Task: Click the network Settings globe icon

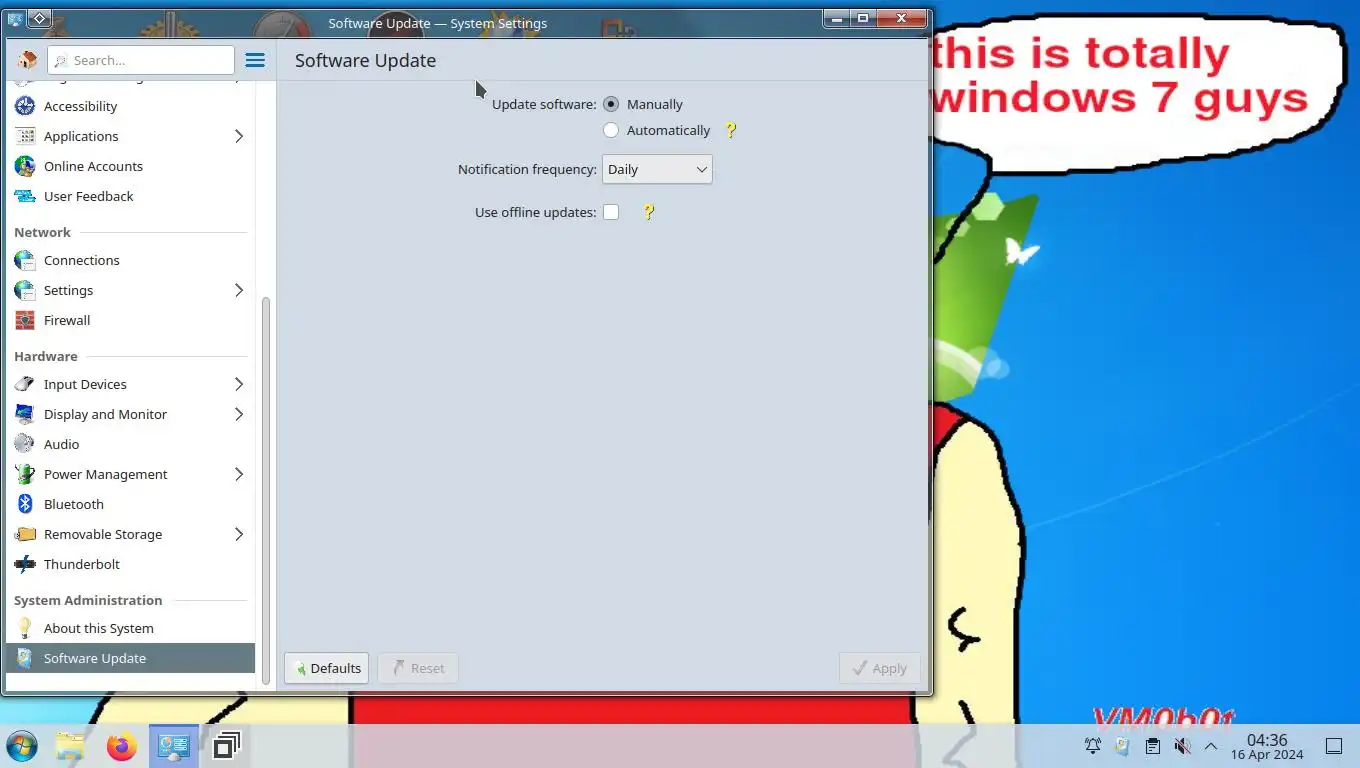Action: [25, 290]
